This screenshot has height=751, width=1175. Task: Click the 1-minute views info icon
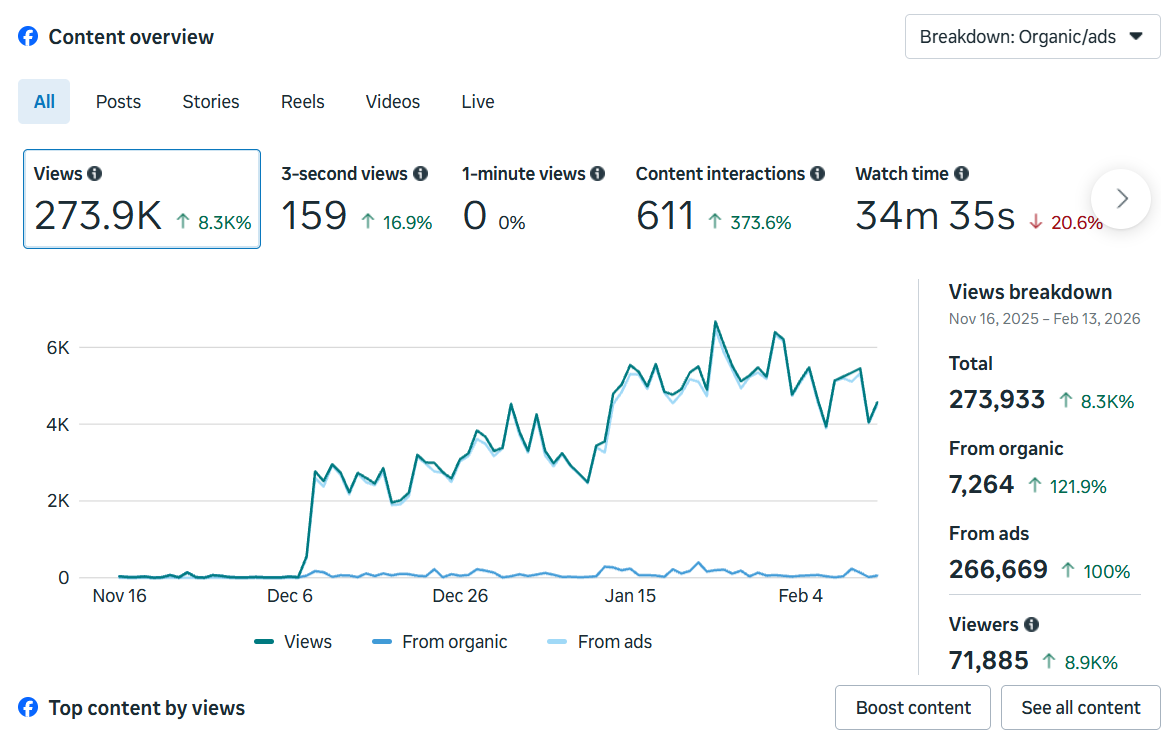tap(599, 173)
